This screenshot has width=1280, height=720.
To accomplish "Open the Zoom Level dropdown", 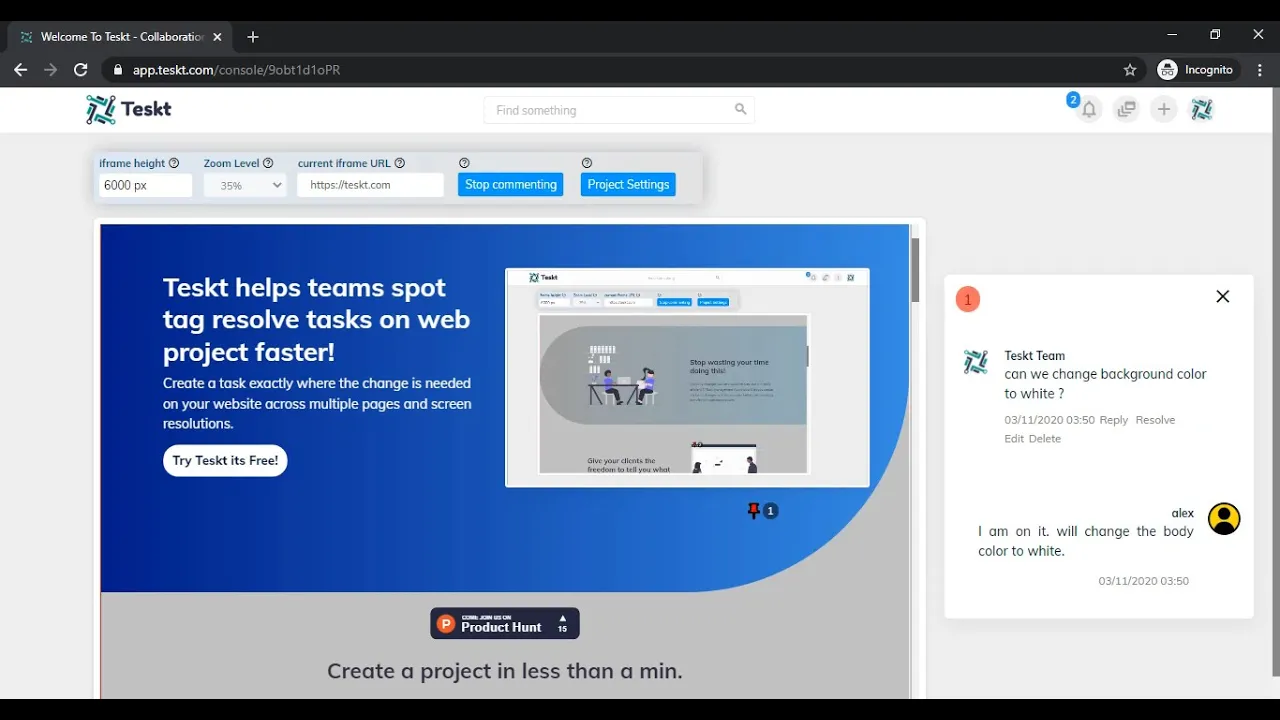I will 245,185.
